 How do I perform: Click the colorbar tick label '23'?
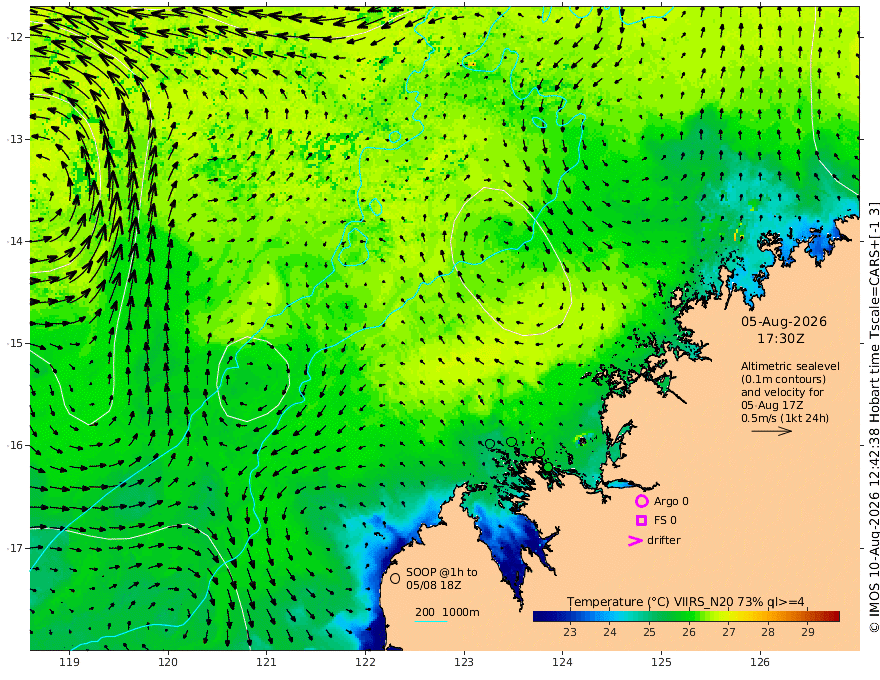(x=570, y=632)
